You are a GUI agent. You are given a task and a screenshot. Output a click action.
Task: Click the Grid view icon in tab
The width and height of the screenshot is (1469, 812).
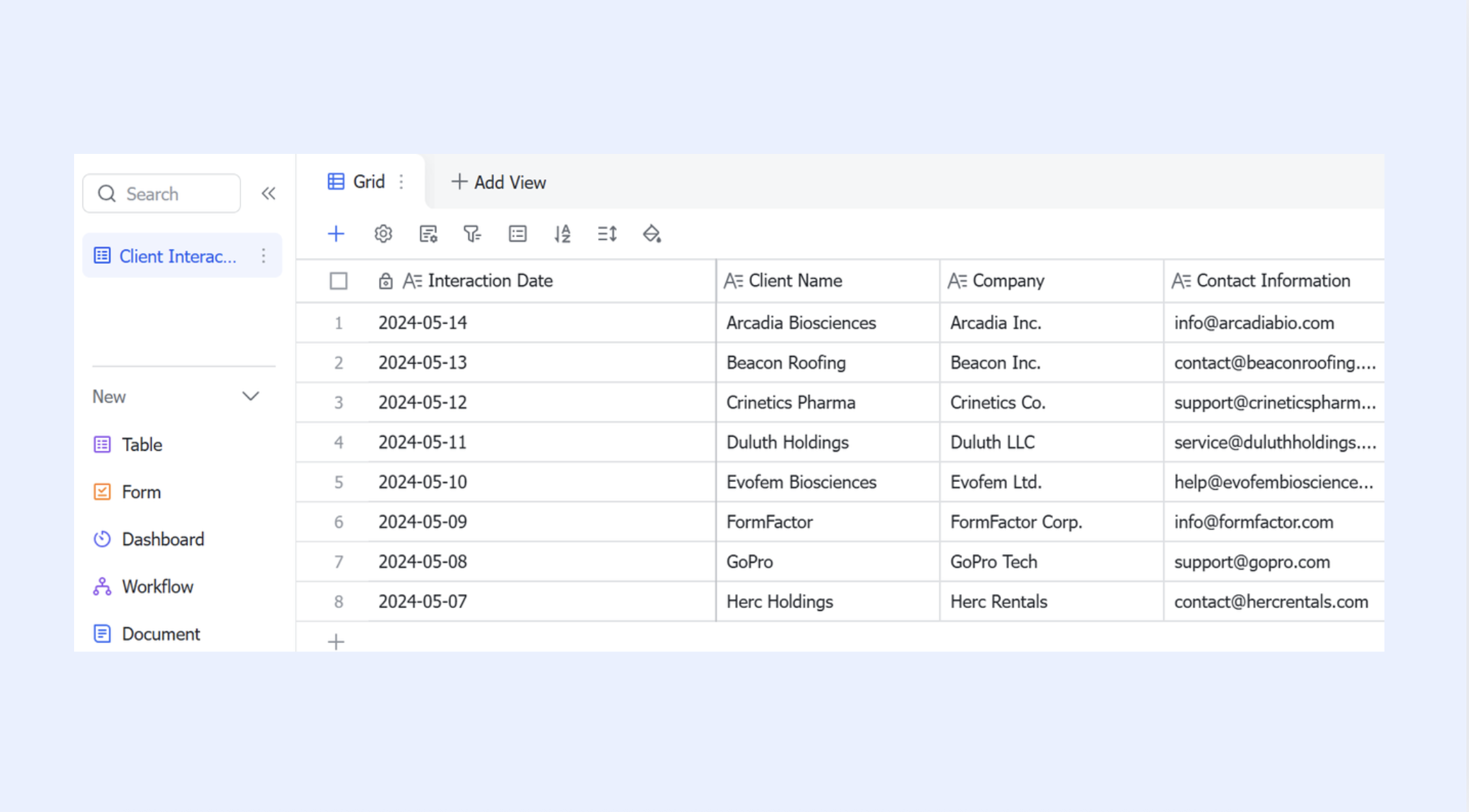[x=336, y=181]
